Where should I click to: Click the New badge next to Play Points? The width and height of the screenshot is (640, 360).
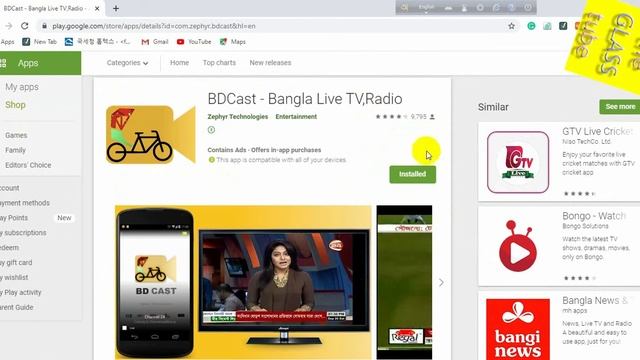[x=64, y=218]
